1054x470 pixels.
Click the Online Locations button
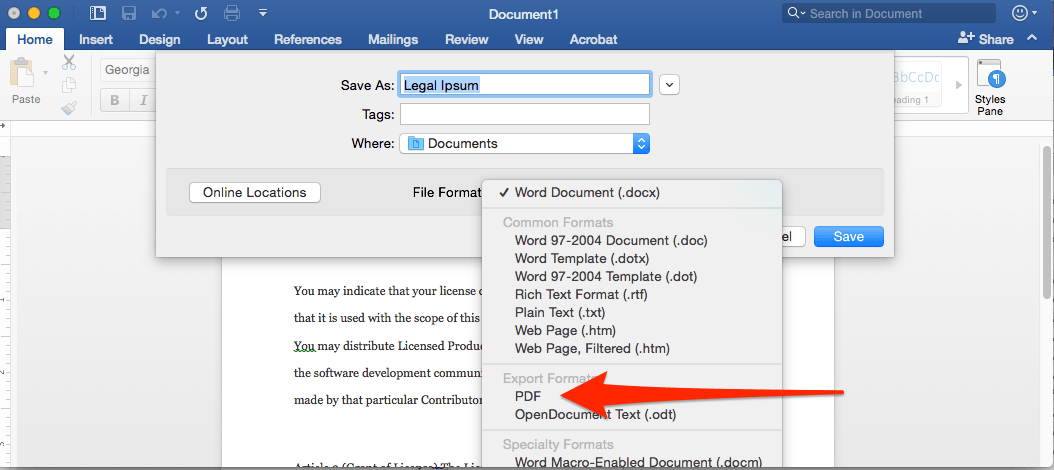255,192
